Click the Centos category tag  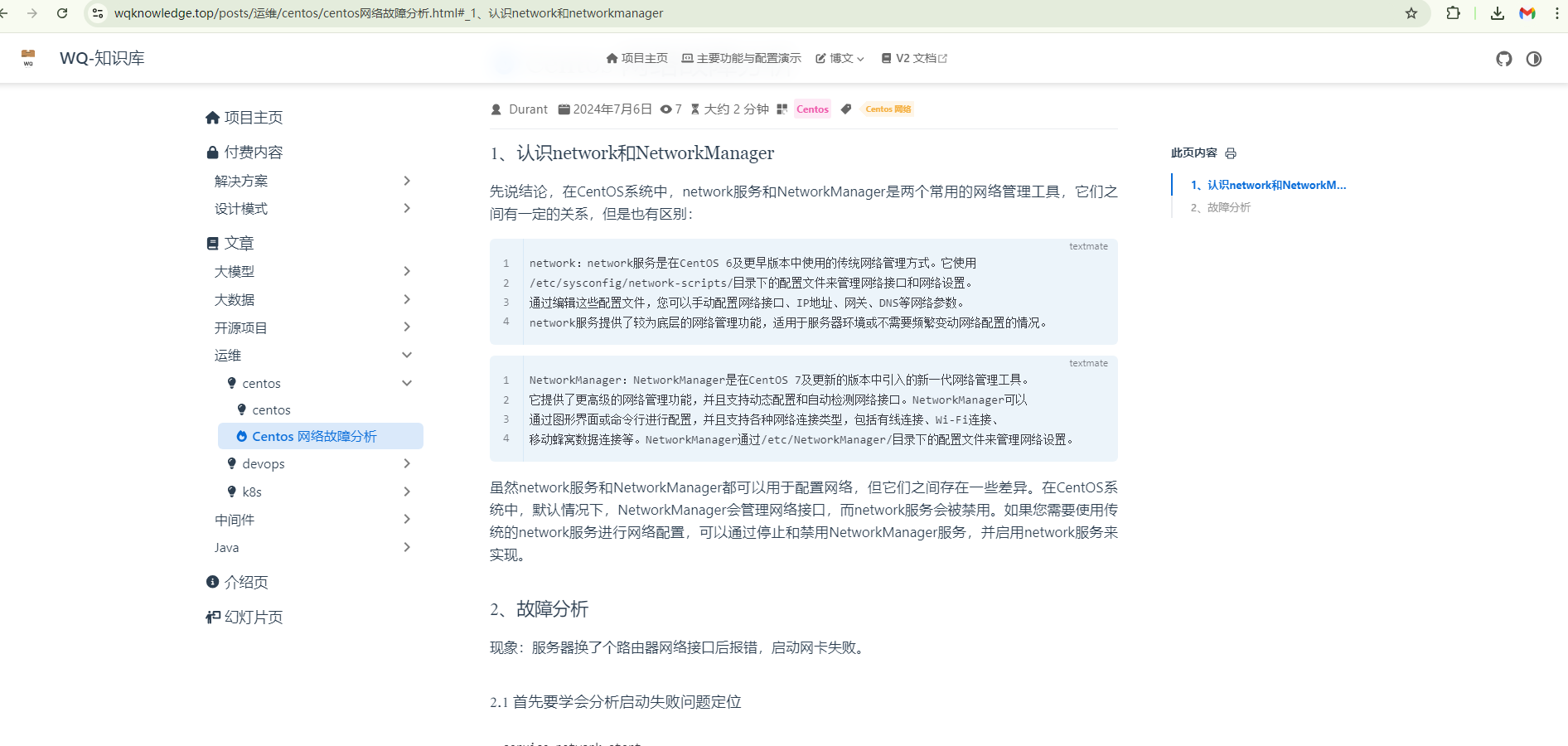tap(812, 109)
